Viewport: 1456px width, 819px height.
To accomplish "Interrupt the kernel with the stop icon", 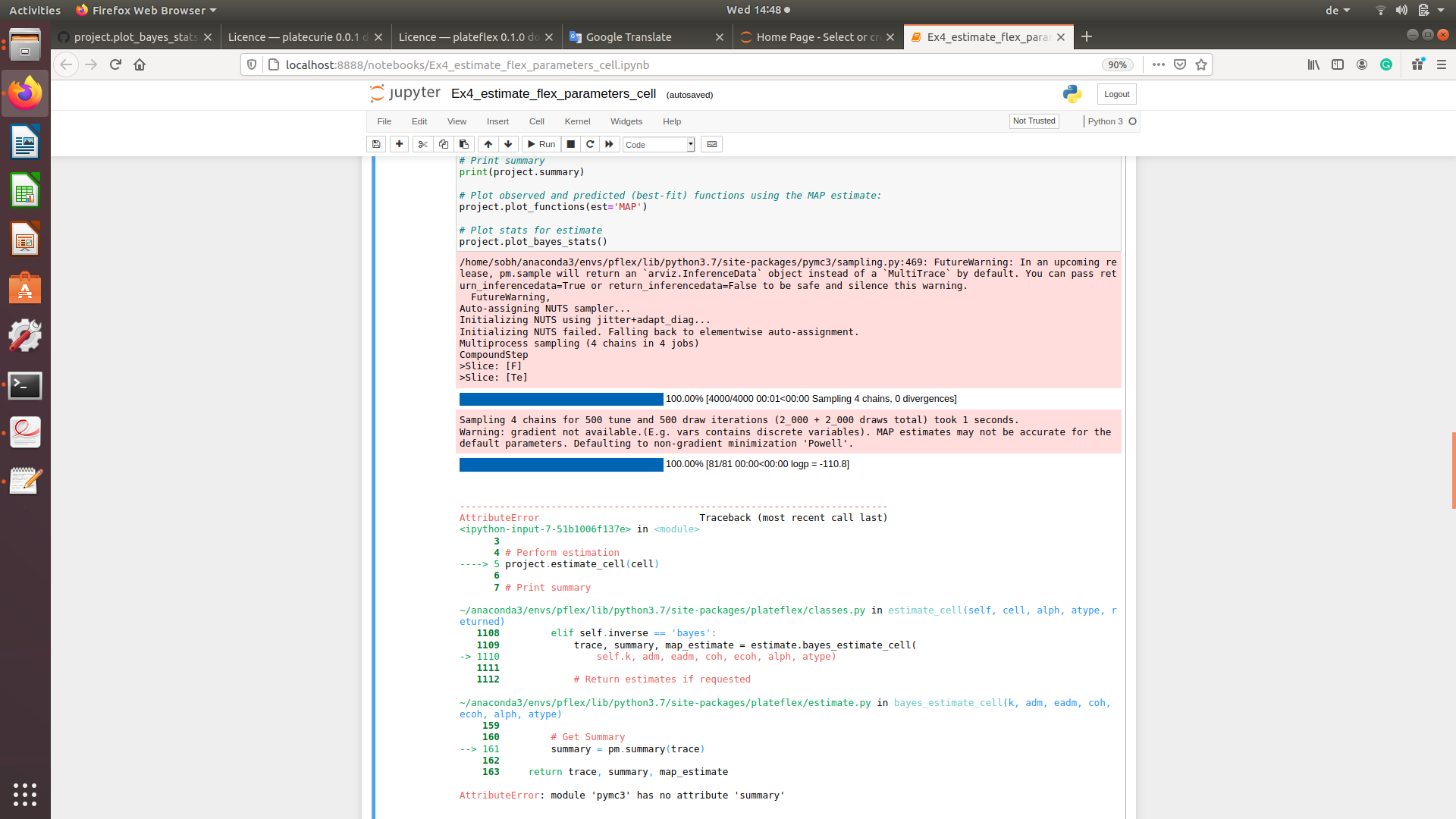I will (x=570, y=144).
